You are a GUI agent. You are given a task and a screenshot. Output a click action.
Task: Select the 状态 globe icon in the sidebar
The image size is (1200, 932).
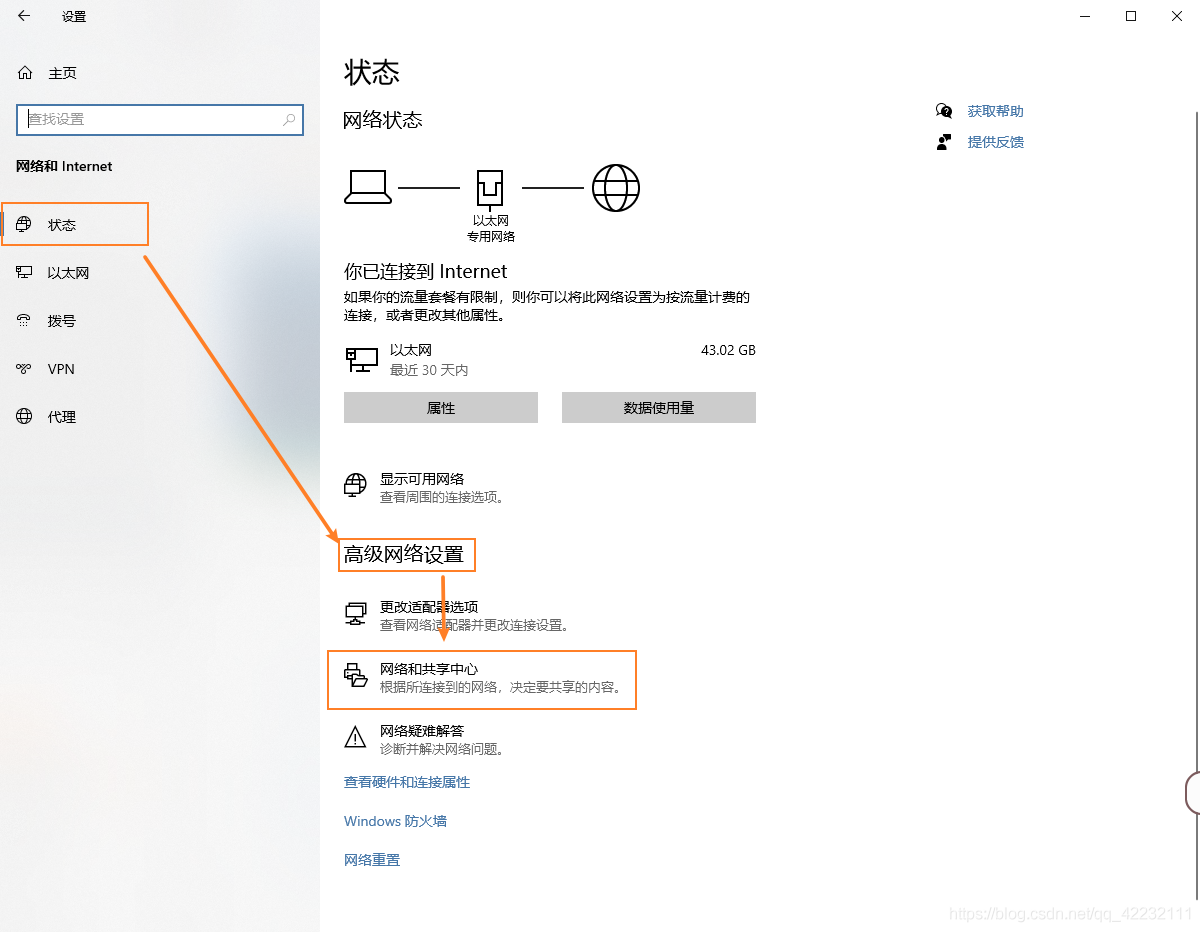25,225
